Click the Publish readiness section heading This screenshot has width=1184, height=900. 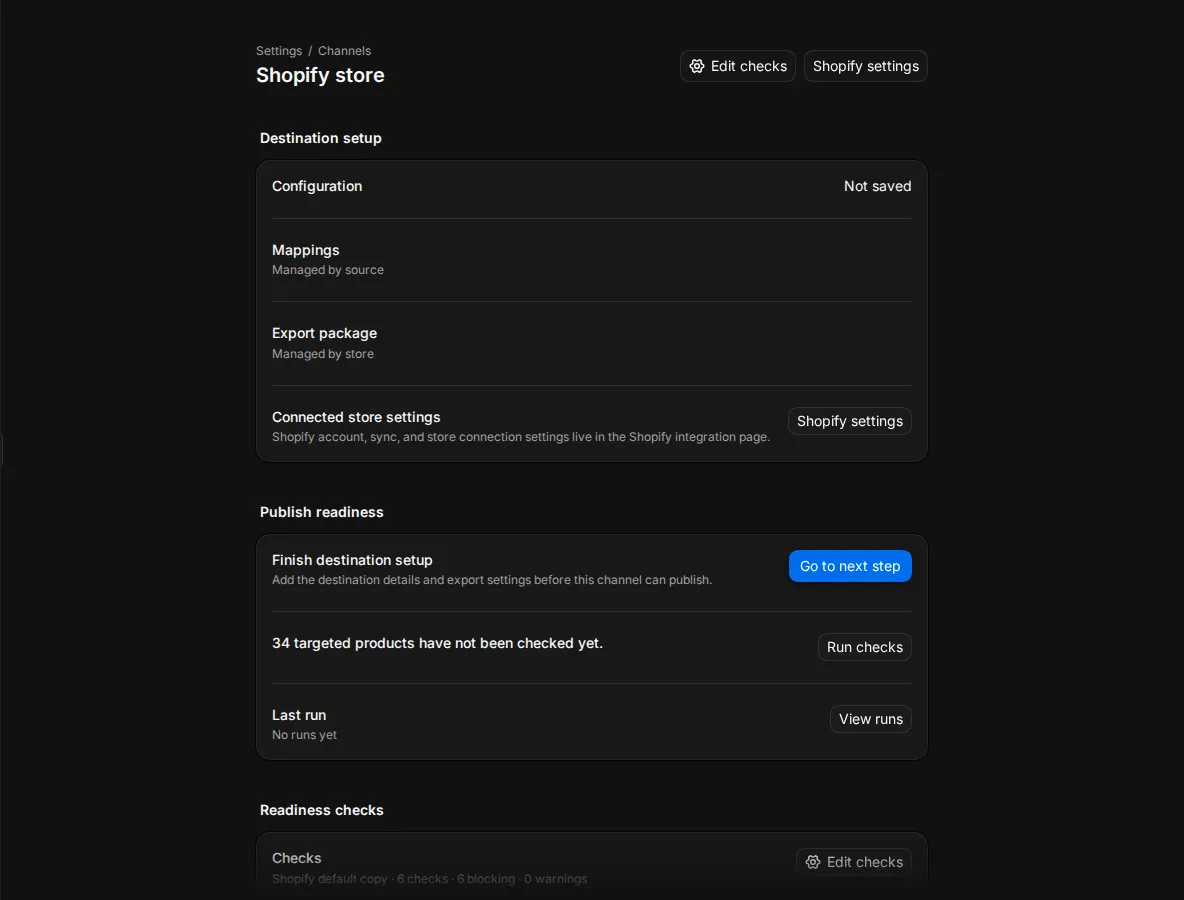tap(322, 512)
